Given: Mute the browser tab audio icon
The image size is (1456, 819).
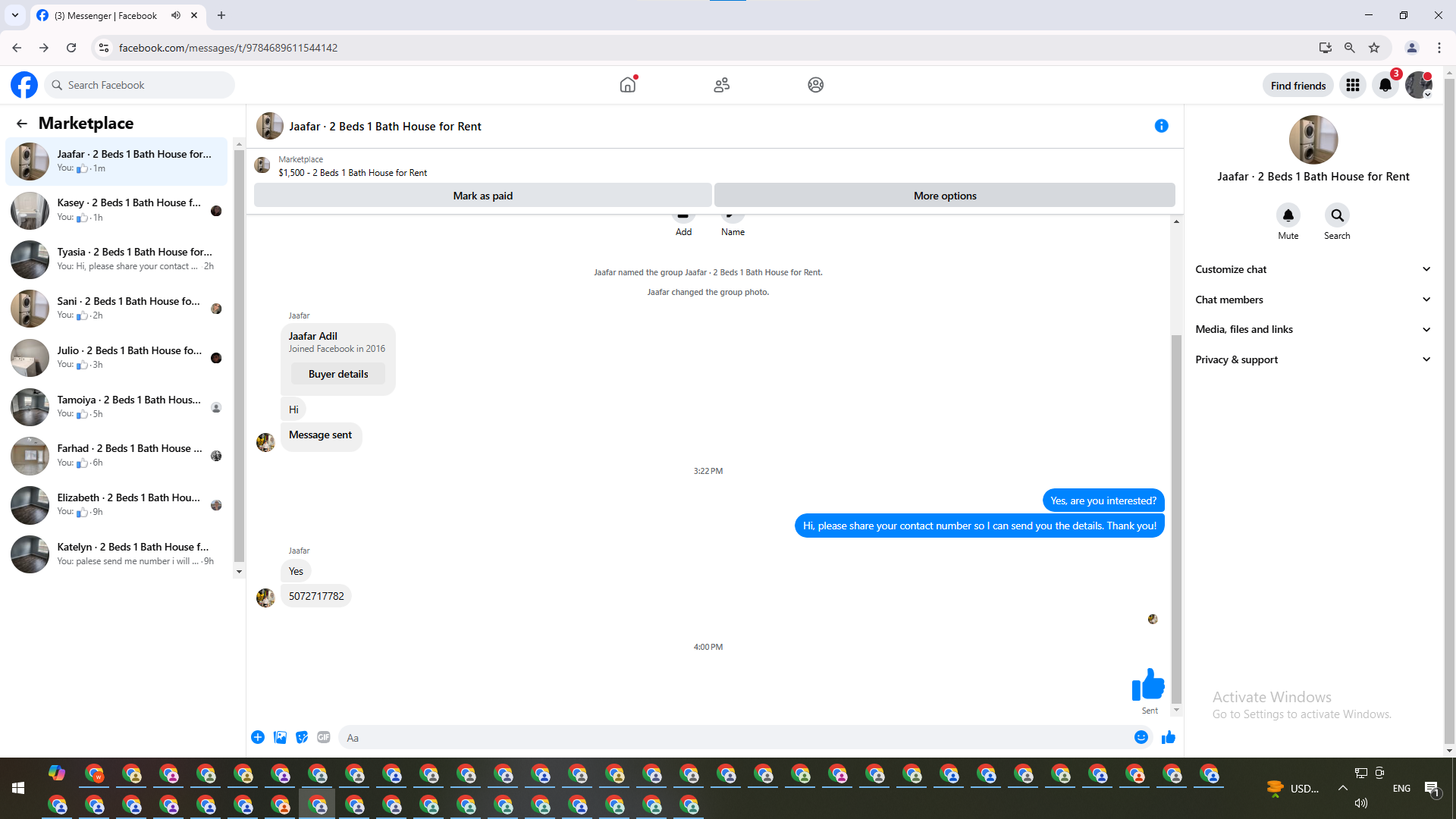Looking at the screenshot, I should [176, 15].
